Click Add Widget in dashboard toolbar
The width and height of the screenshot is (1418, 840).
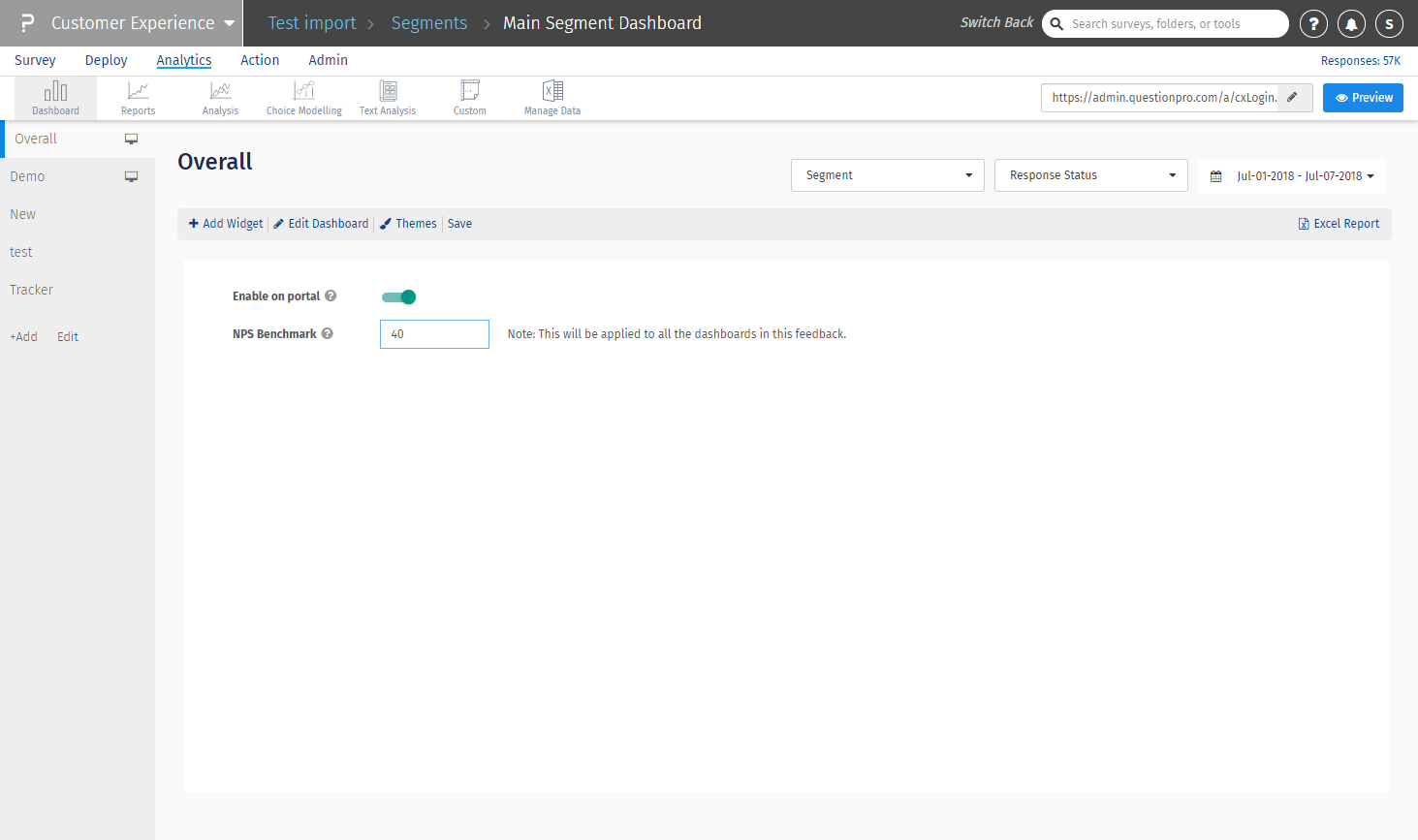226,224
